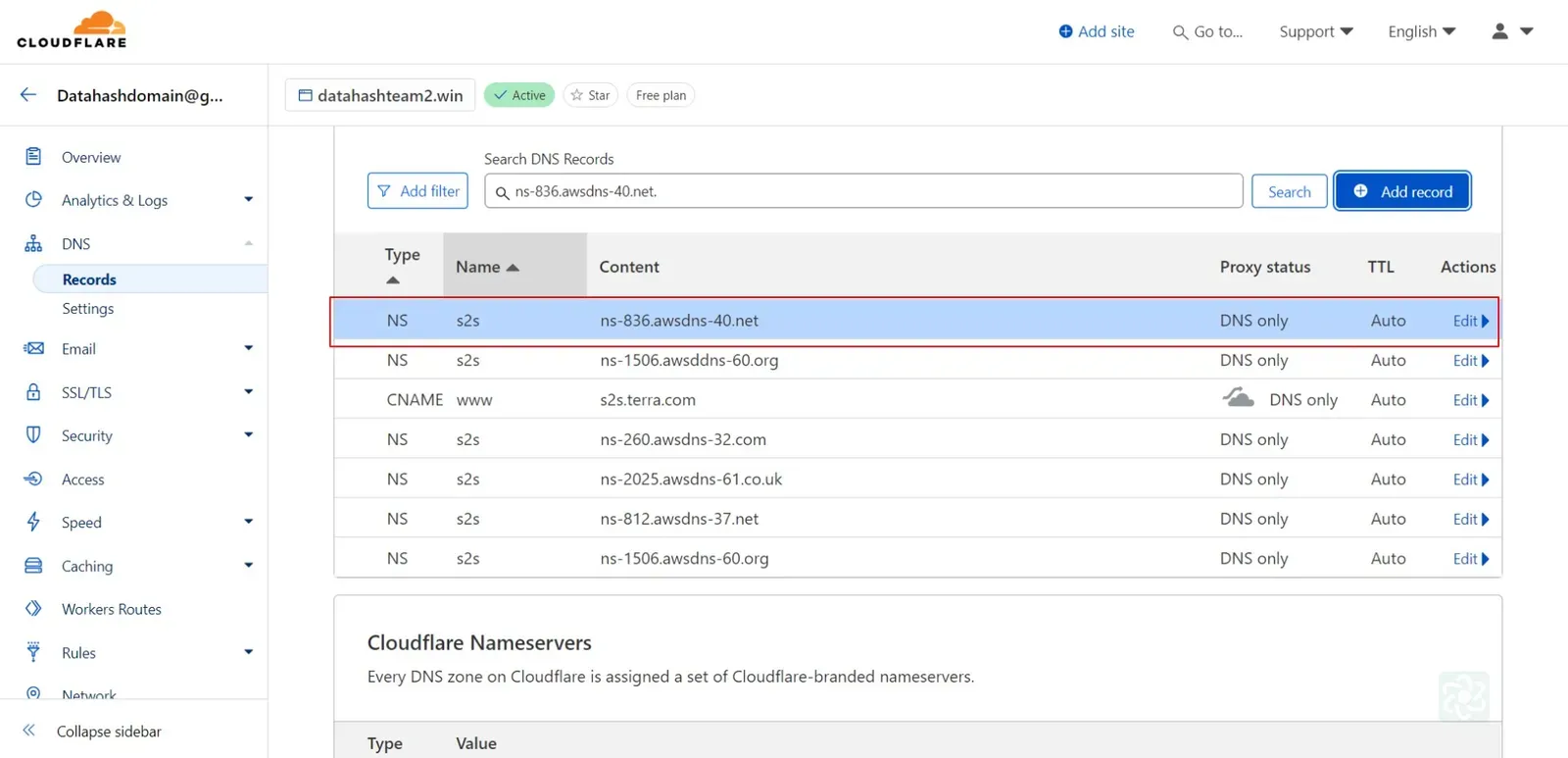Edit the ns-836.awsdns-40.net record
This screenshot has width=1568, height=758.
(x=1470, y=321)
